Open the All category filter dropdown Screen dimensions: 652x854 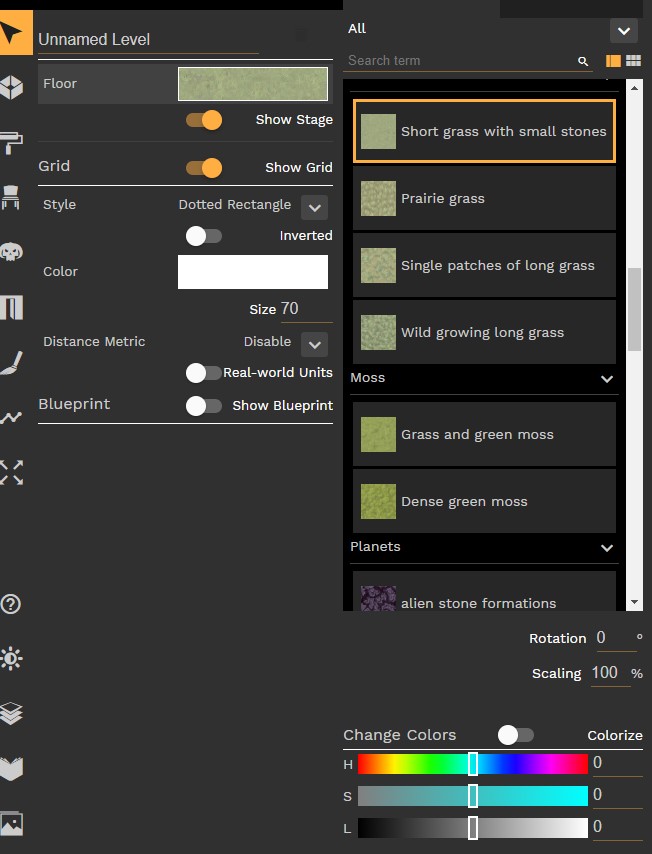coord(623,31)
